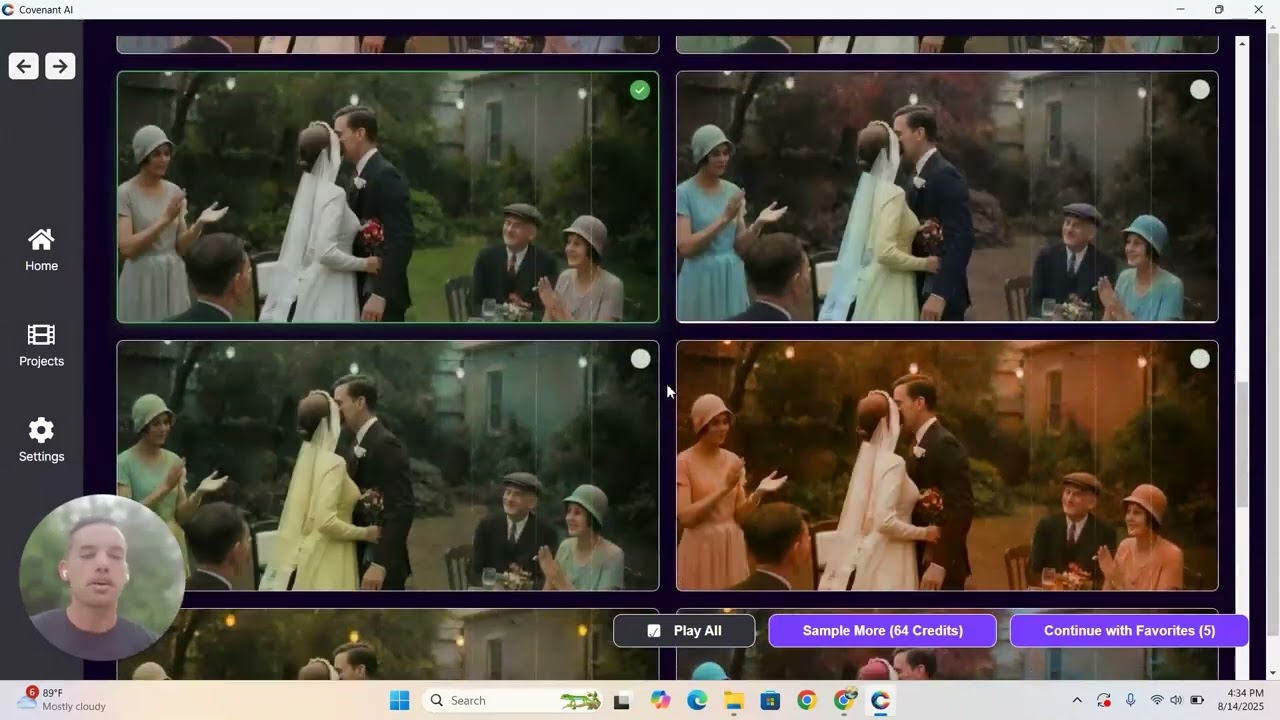Click Sample More (64 Credits)
Image resolution: width=1280 pixels, height=720 pixels.
click(x=882, y=631)
